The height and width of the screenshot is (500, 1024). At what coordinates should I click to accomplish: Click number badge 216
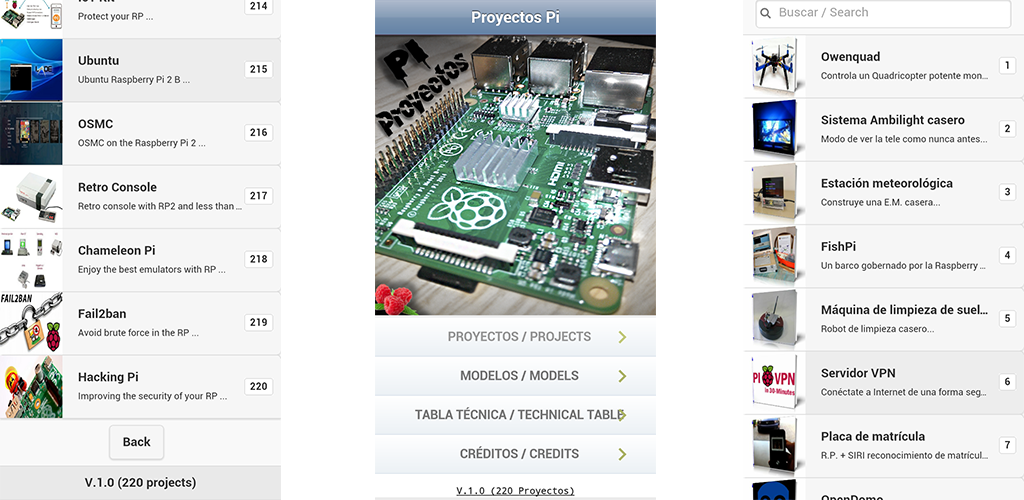coord(259,133)
